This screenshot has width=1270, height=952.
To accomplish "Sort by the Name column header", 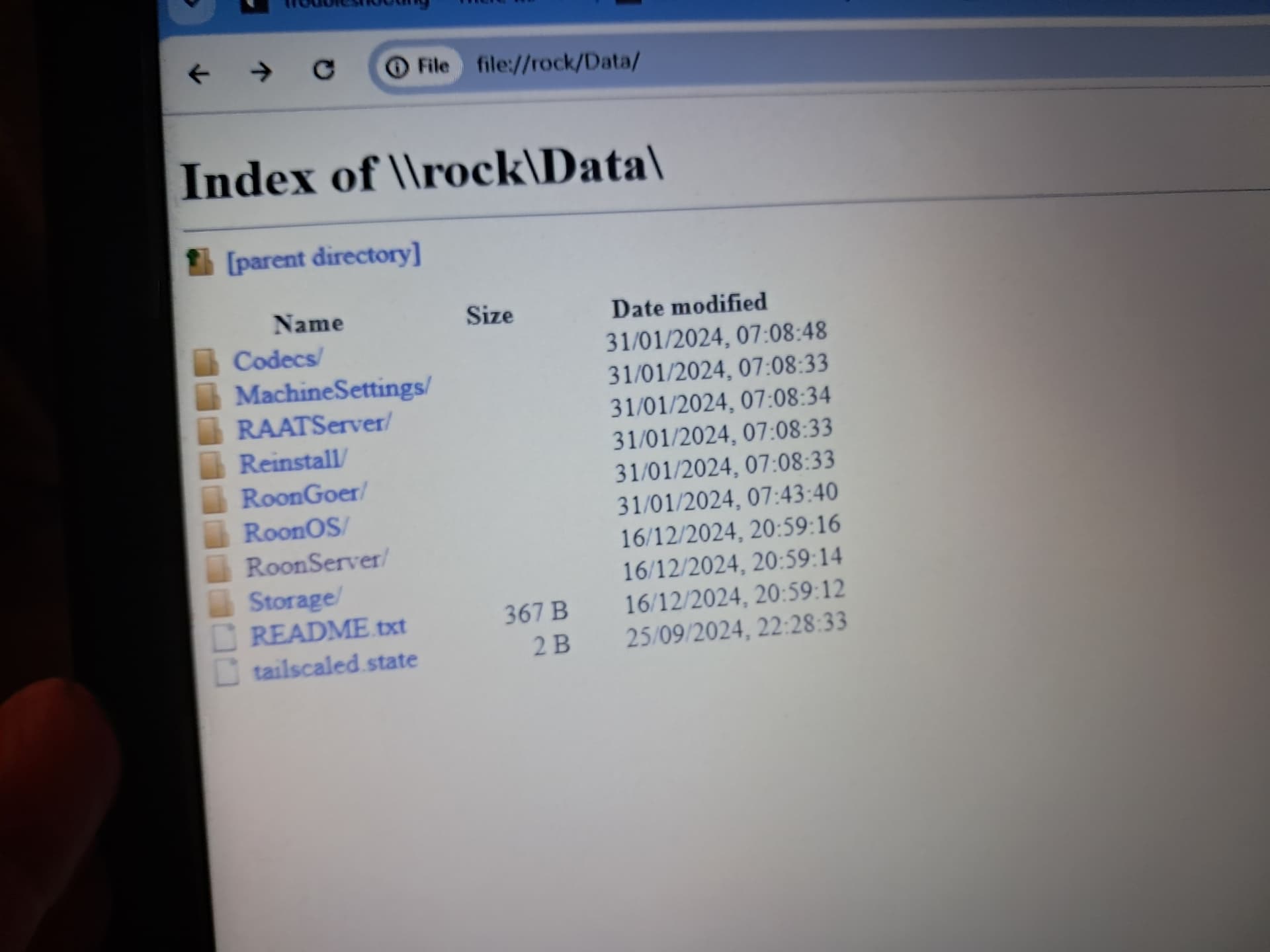I will pos(308,323).
